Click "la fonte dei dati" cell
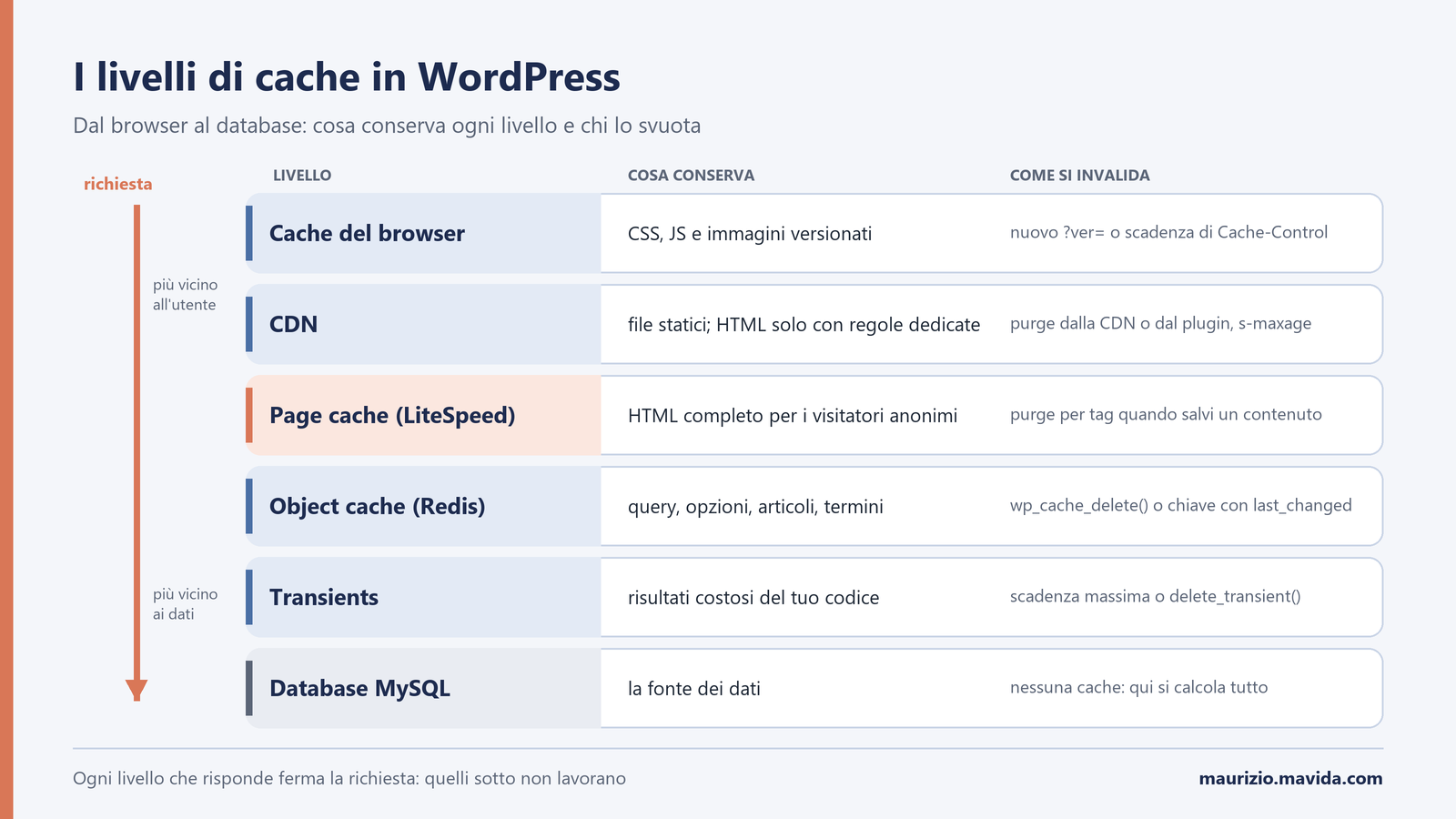This screenshot has height=819, width=1456. pyautogui.click(x=694, y=689)
